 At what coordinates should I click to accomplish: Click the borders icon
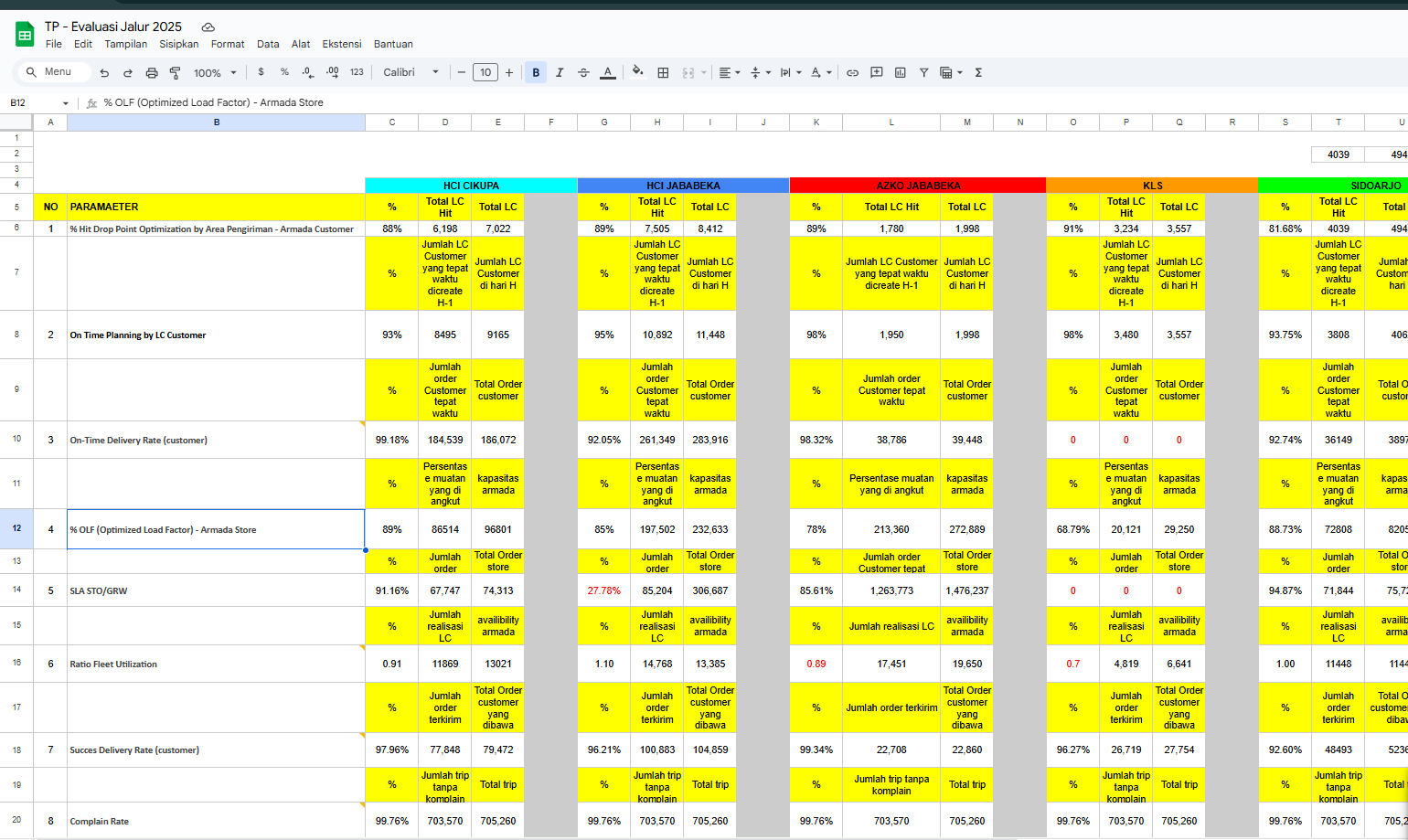[662, 72]
